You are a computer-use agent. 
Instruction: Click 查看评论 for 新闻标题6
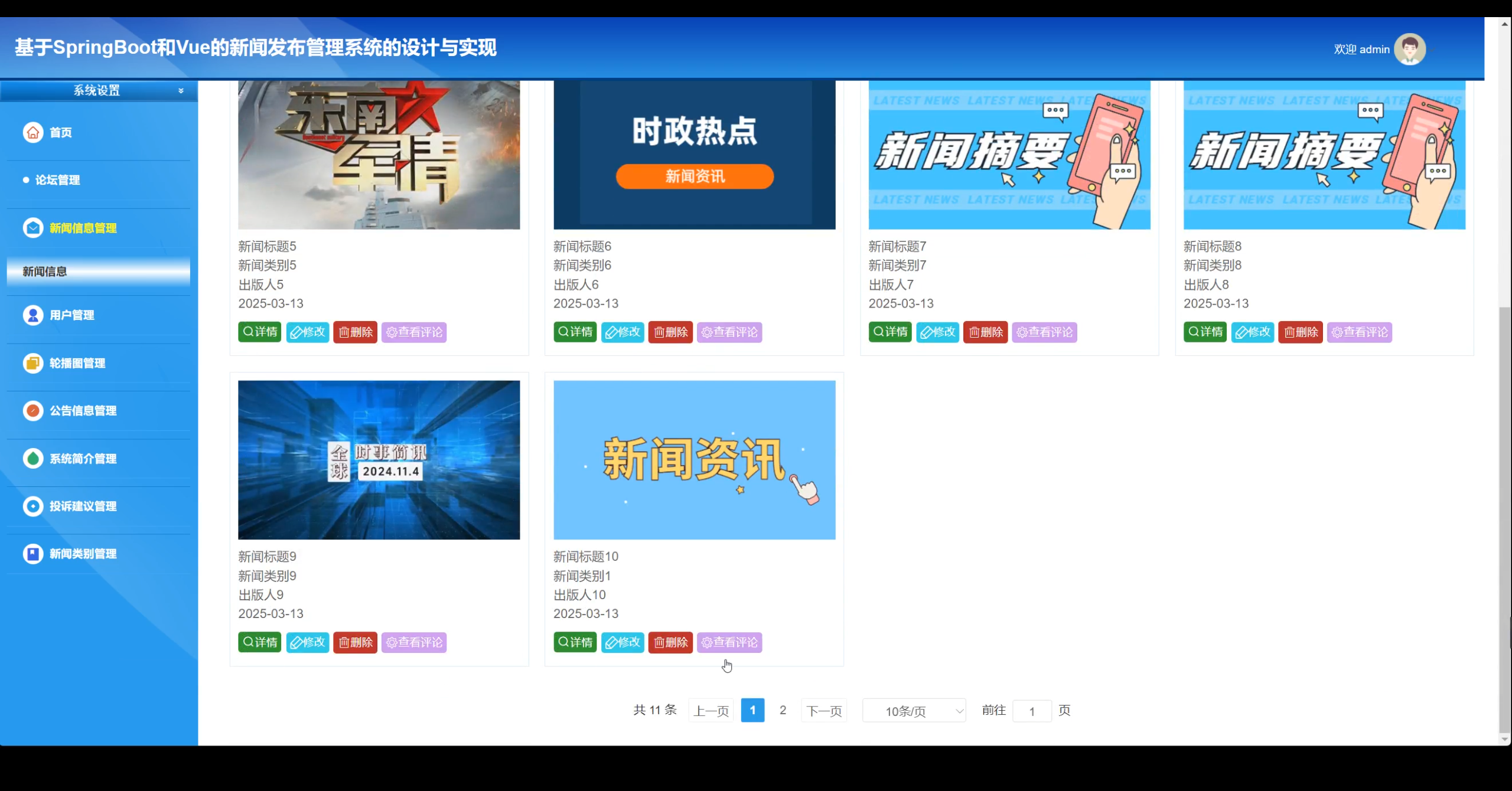click(x=729, y=332)
